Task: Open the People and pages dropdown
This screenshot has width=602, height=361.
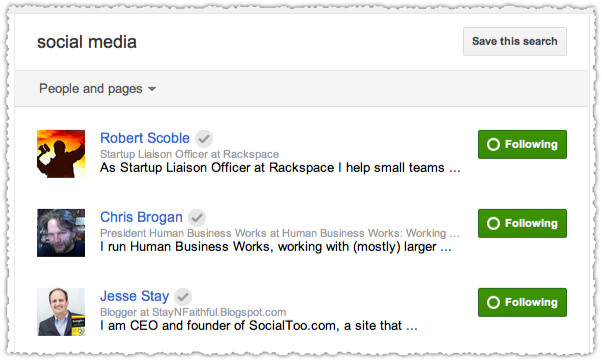Action: pyautogui.click(x=98, y=89)
